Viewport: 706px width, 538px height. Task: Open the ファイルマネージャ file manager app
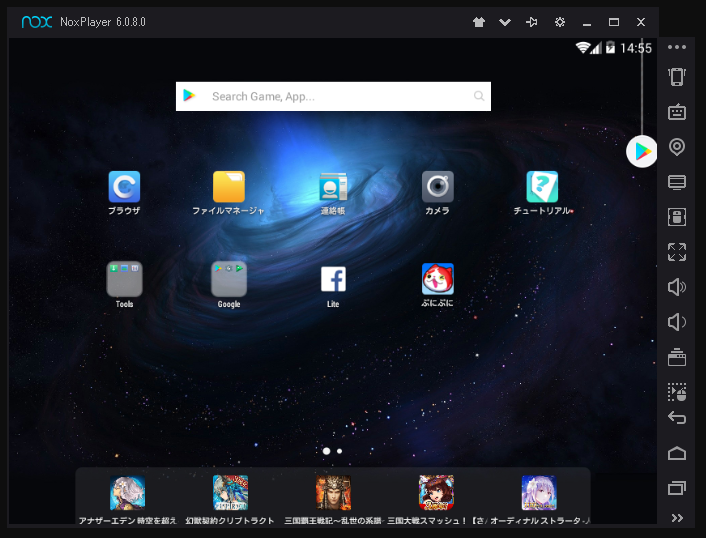tap(229, 187)
